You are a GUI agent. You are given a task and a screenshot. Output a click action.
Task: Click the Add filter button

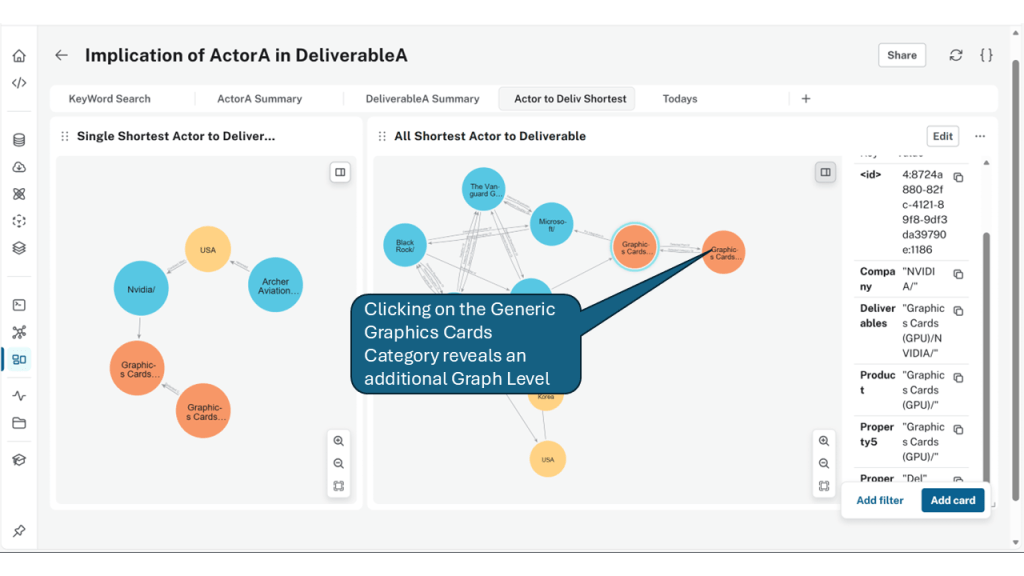tap(880, 500)
